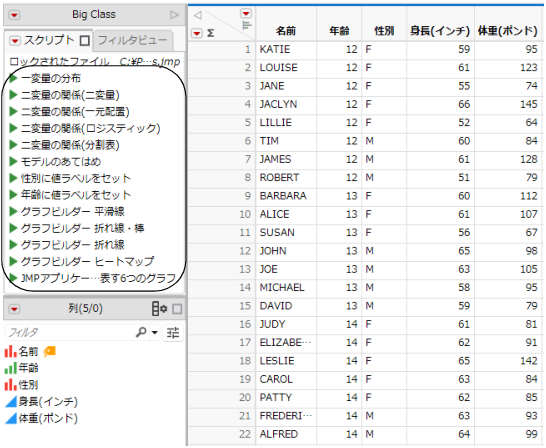
Task: Select 身長(インチ) in the columns list
Action: 48,402
